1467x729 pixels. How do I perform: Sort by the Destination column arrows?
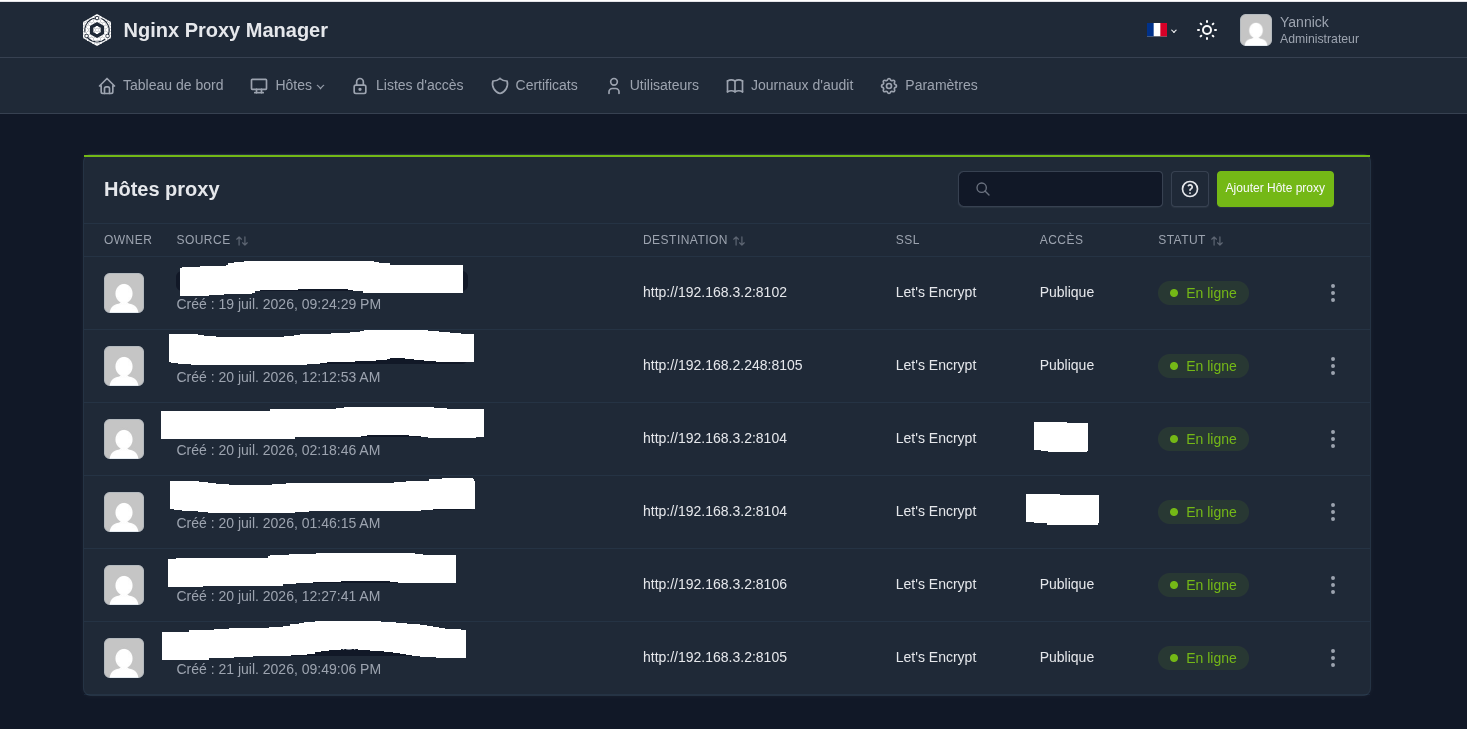(x=739, y=241)
